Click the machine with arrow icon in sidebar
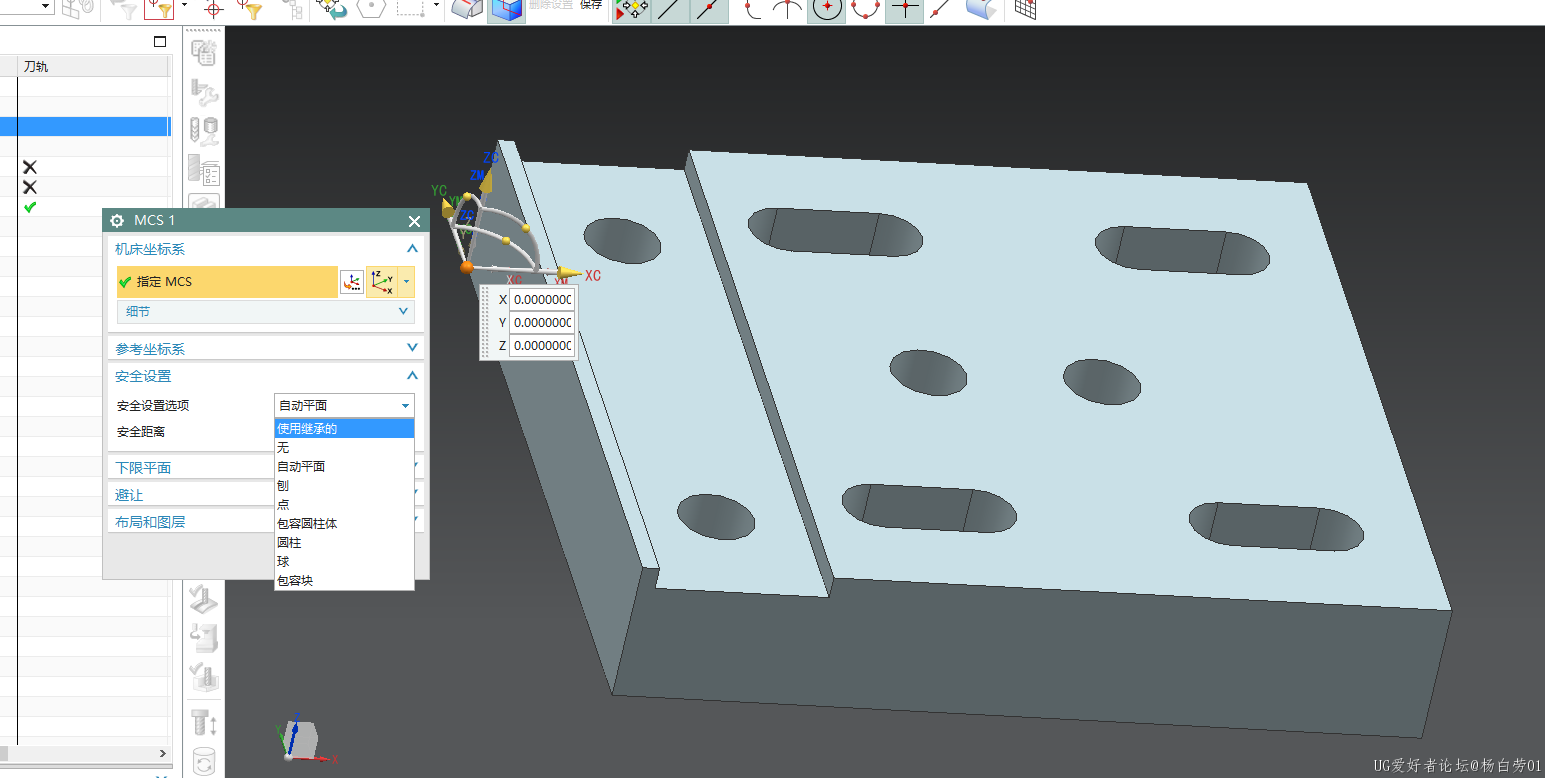Screen dimensions: 1545x778 (x=204, y=637)
